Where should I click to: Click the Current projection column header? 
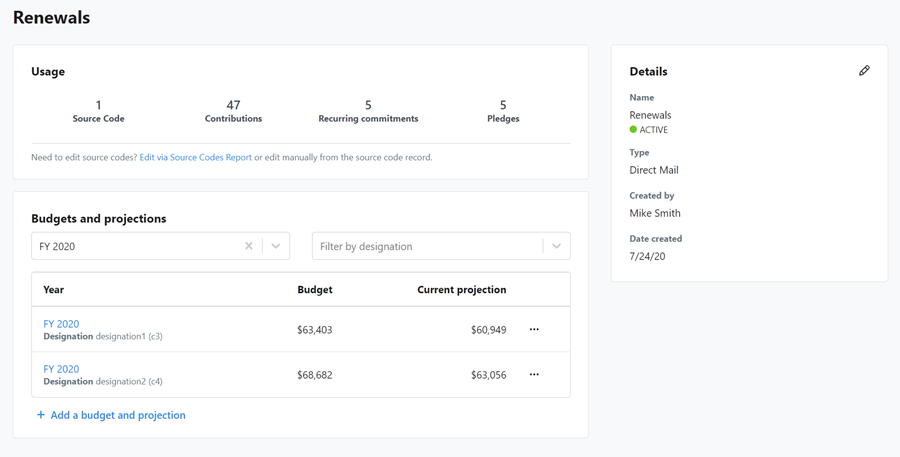[461, 289]
